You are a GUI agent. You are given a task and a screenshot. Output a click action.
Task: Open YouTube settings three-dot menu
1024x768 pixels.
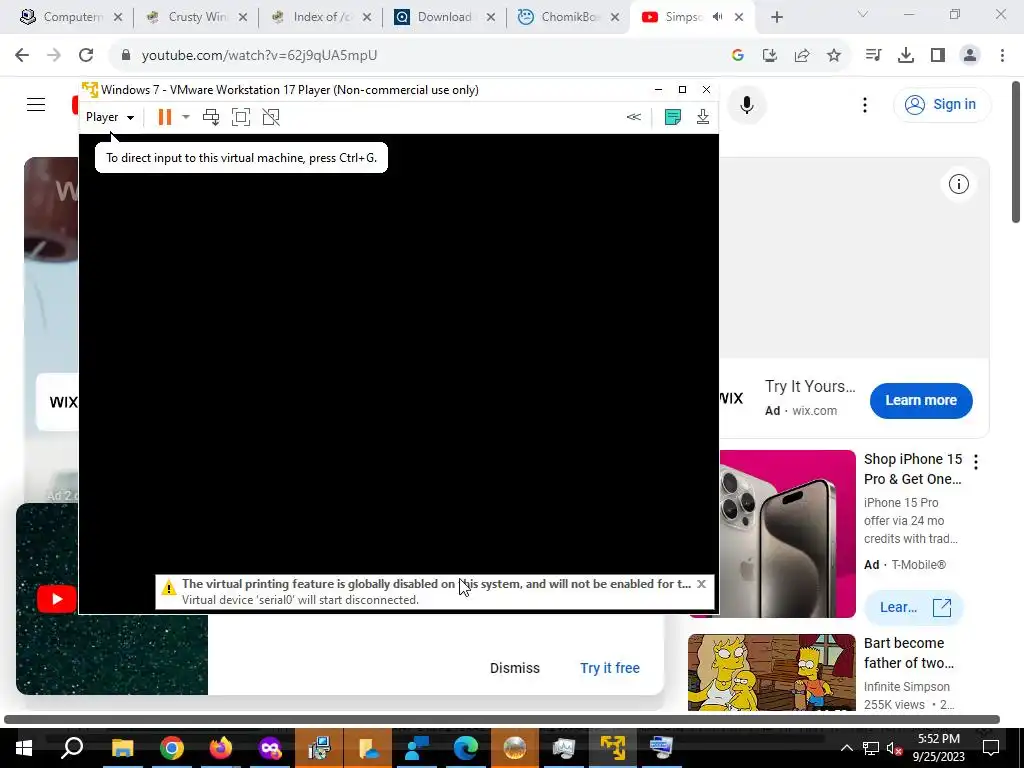(865, 105)
